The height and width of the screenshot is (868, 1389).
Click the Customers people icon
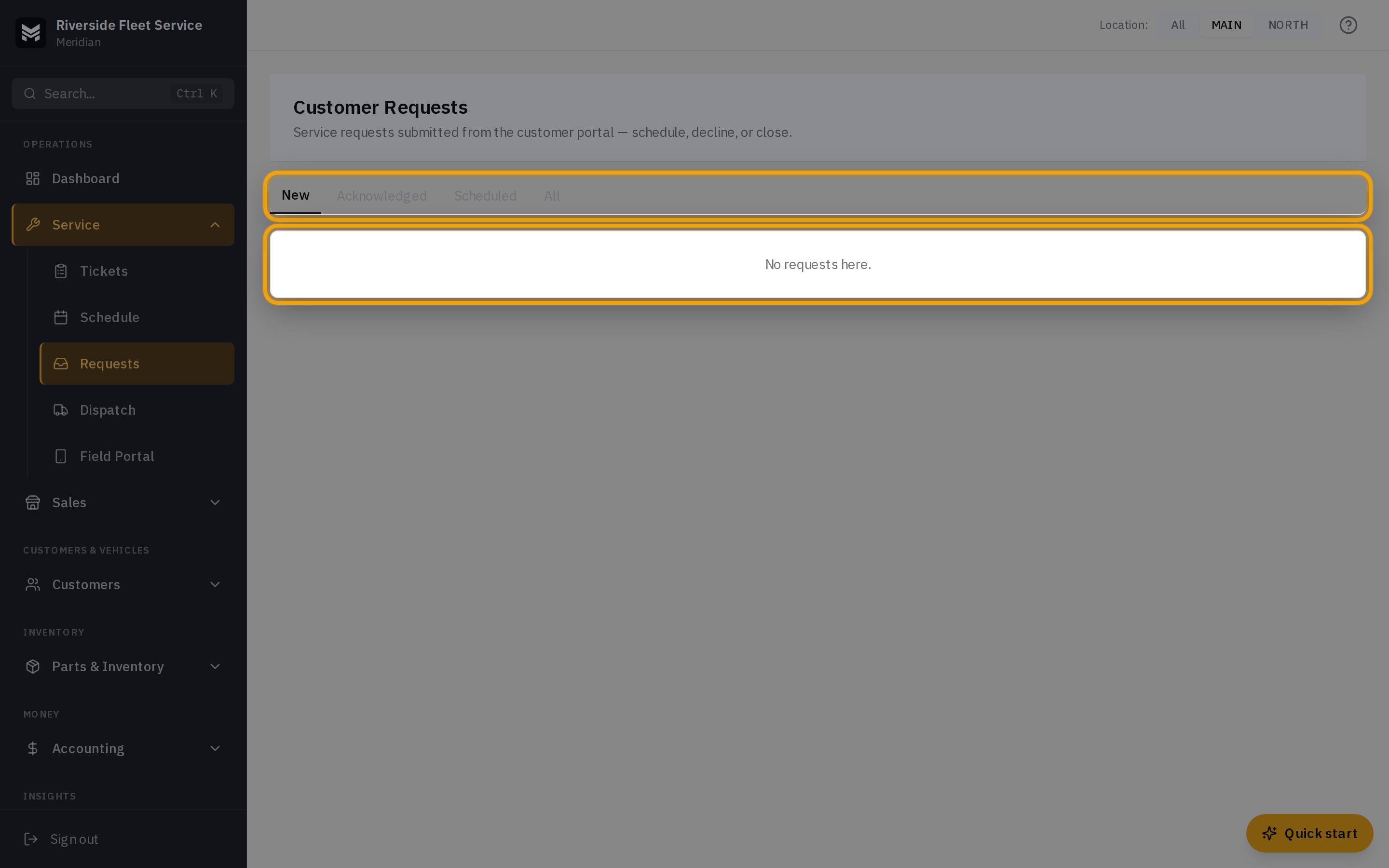point(33,584)
